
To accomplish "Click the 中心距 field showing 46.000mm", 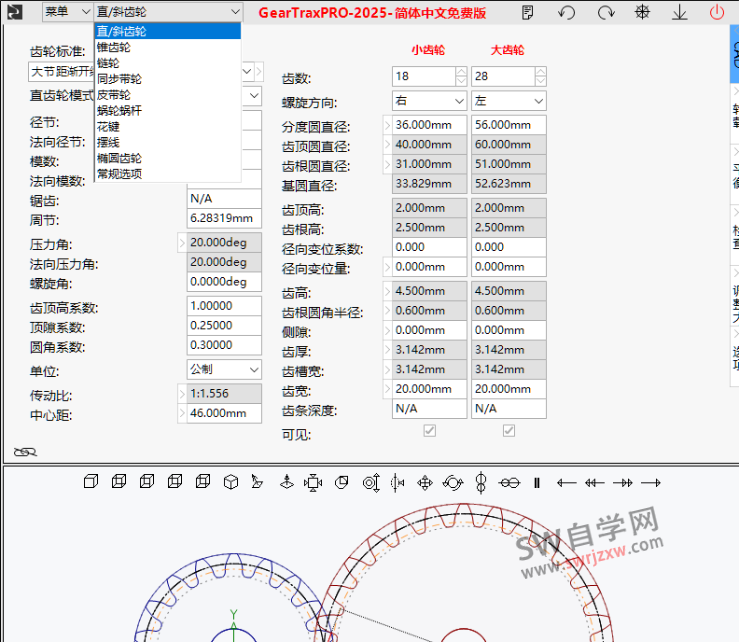I will click(x=224, y=413).
